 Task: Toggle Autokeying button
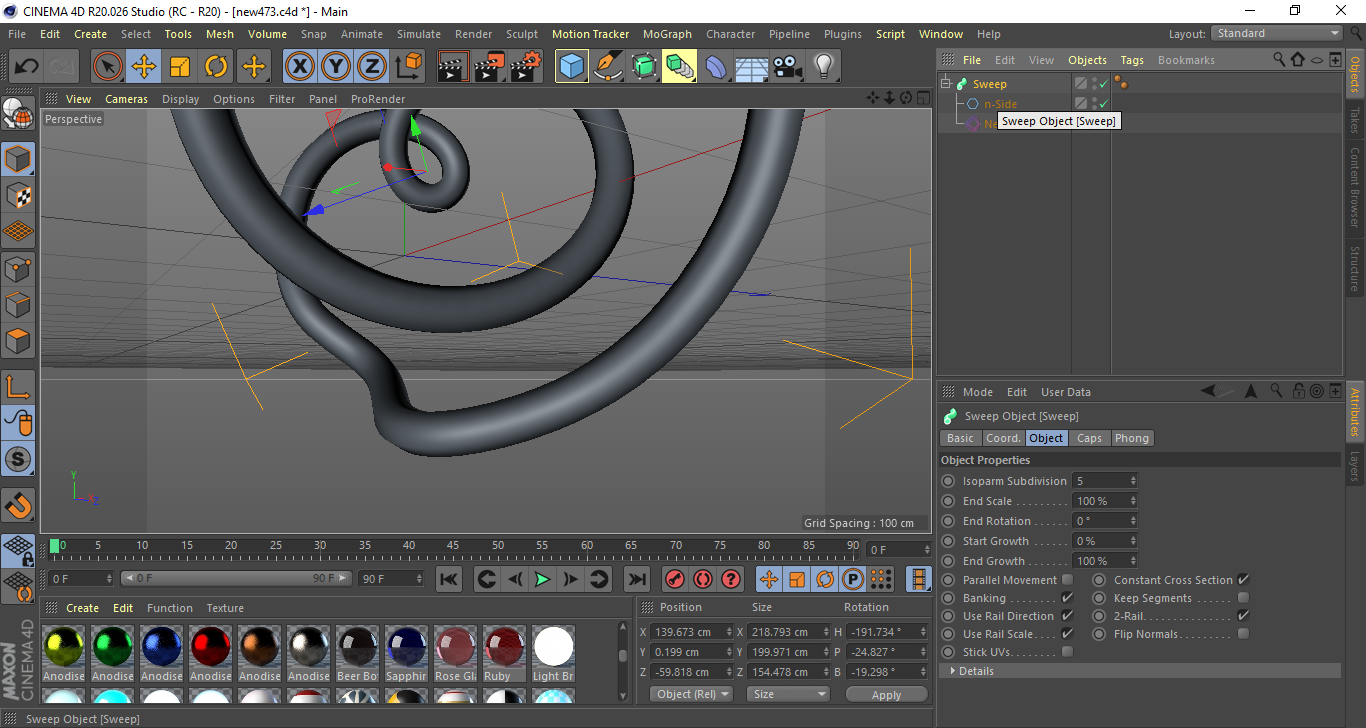click(703, 579)
